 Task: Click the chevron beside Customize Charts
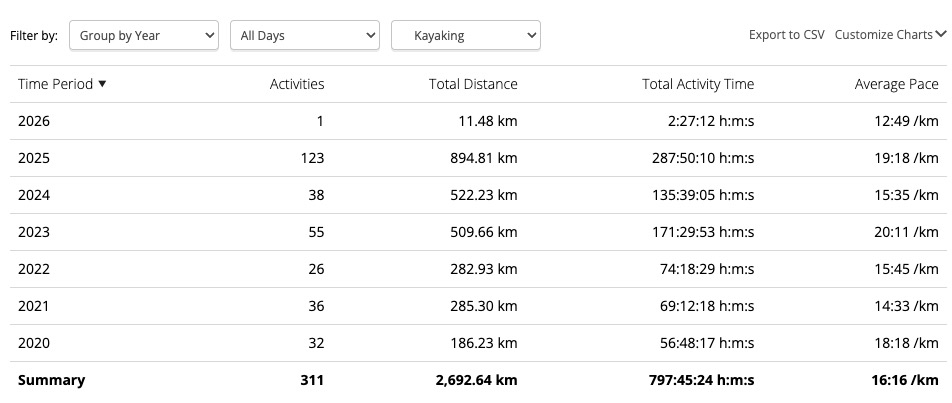click(x=940, y=35)
